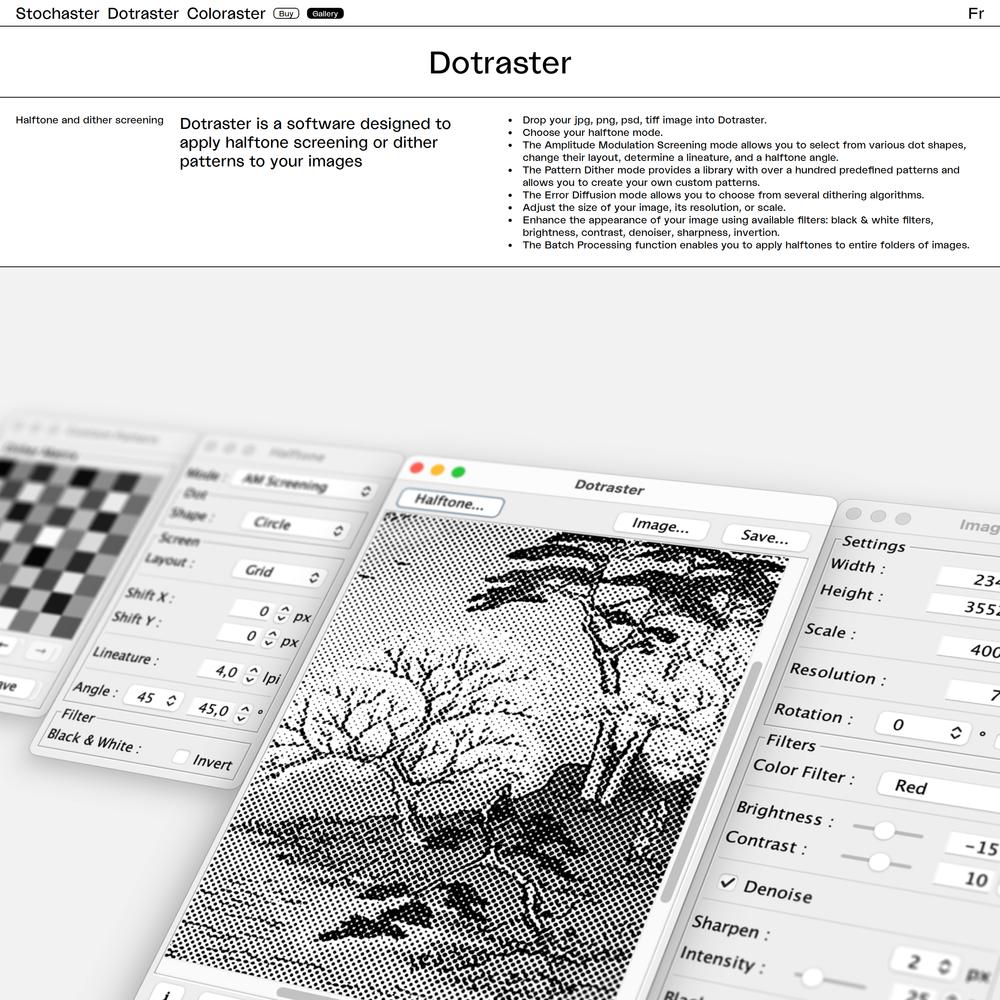Viewport: 1000px width, 1000px height.
Task: Uncheck the Denoise checkbox
Action: 727,883
